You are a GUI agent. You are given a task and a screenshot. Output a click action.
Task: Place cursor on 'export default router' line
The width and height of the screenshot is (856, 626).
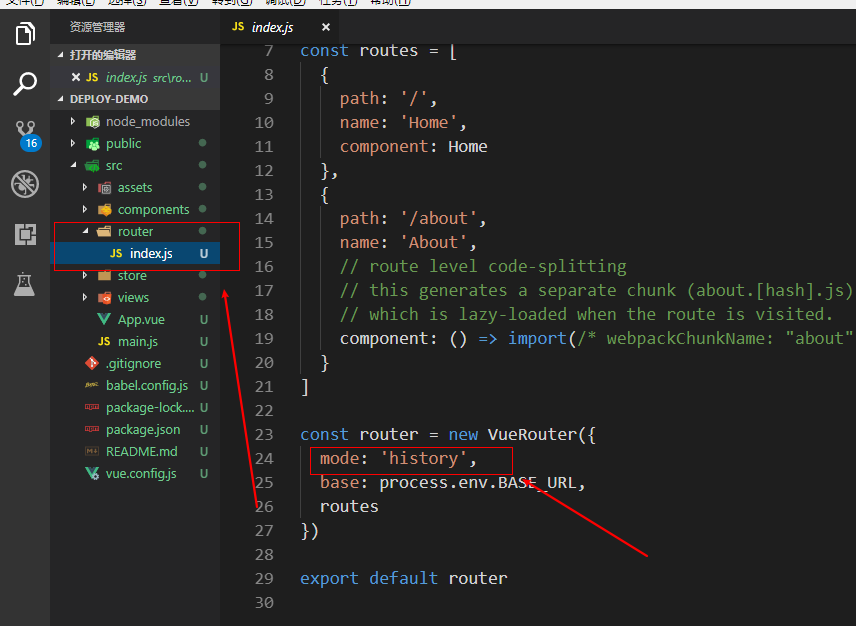(x=403, y=579)
